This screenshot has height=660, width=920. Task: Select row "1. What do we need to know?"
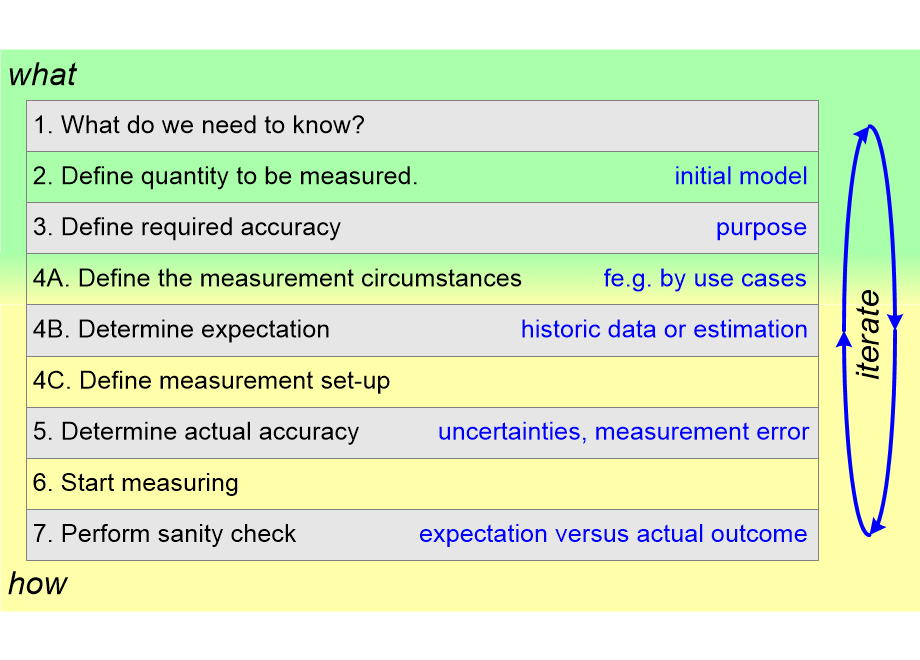(x=198, y=126)
